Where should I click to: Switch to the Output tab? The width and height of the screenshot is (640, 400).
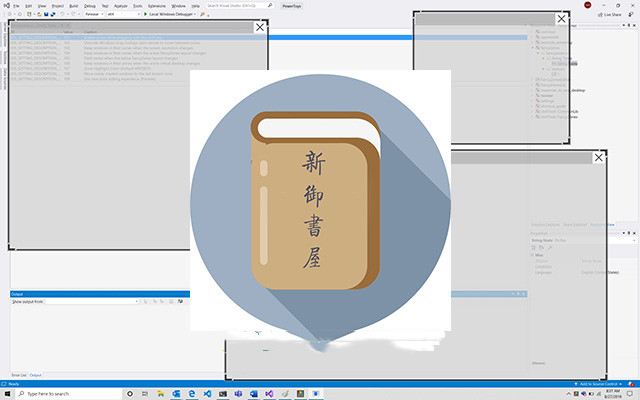[36, 375]
